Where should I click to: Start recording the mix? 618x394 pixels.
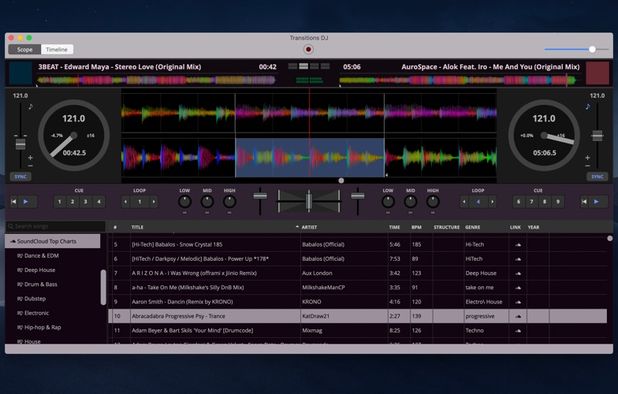(308, 49)
